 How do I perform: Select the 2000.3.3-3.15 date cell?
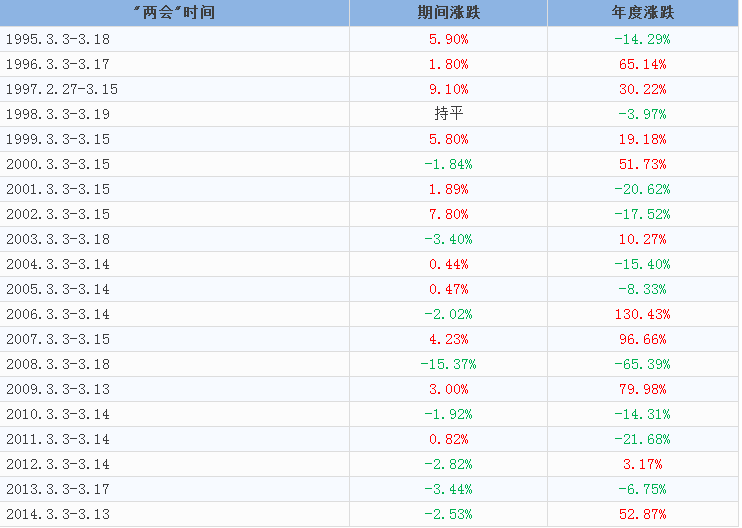pyautogui.click(x=57, y=164)
